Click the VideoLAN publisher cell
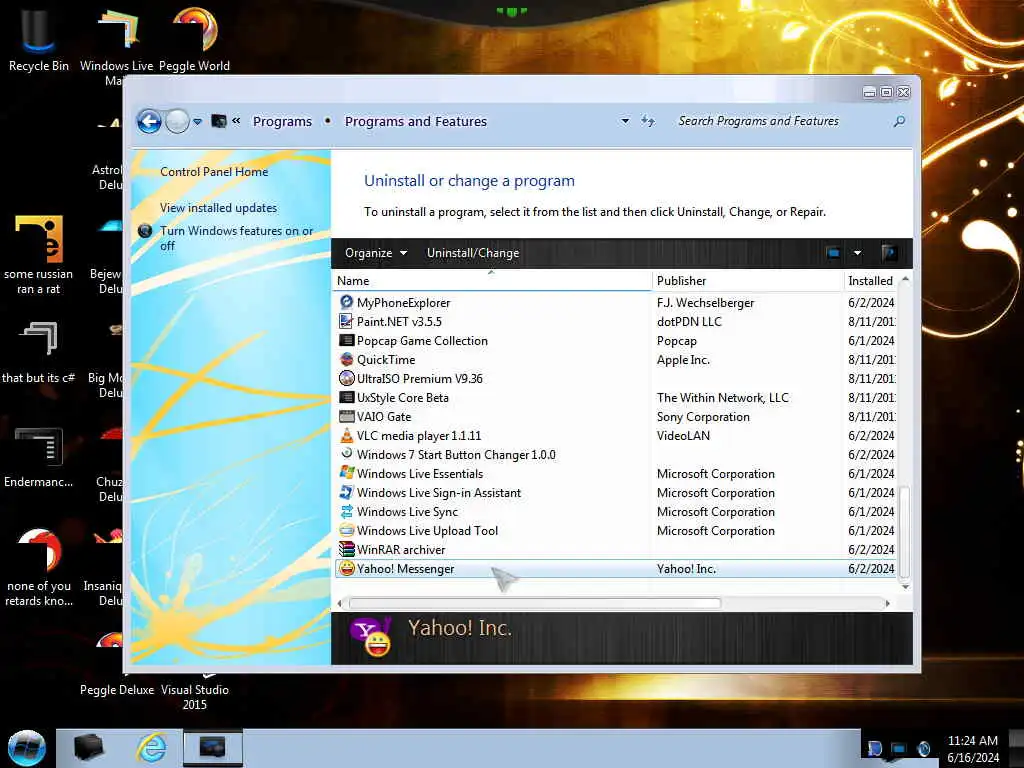The width and height of the screenshot is (1024, 768). pos(683,436)
